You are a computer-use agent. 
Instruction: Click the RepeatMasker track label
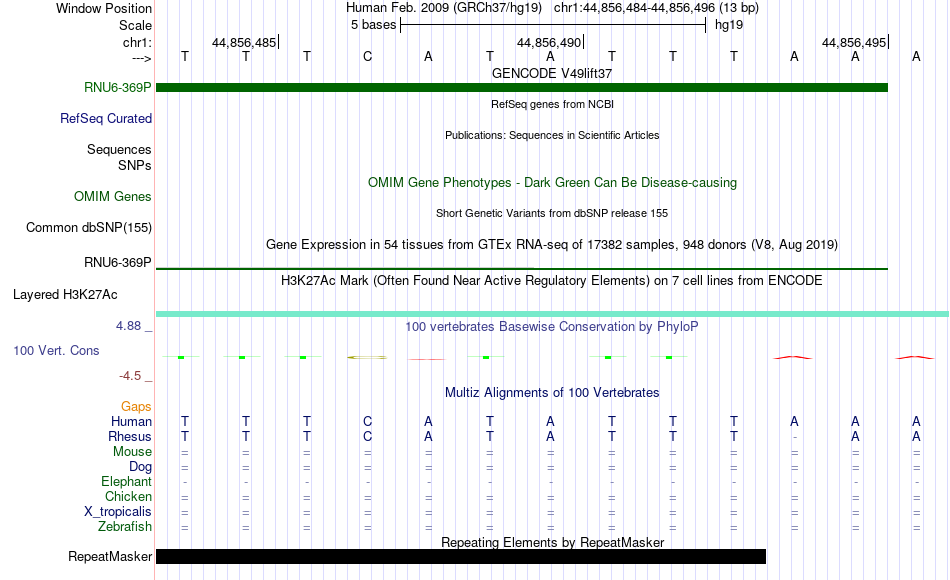tap(110, 556)
